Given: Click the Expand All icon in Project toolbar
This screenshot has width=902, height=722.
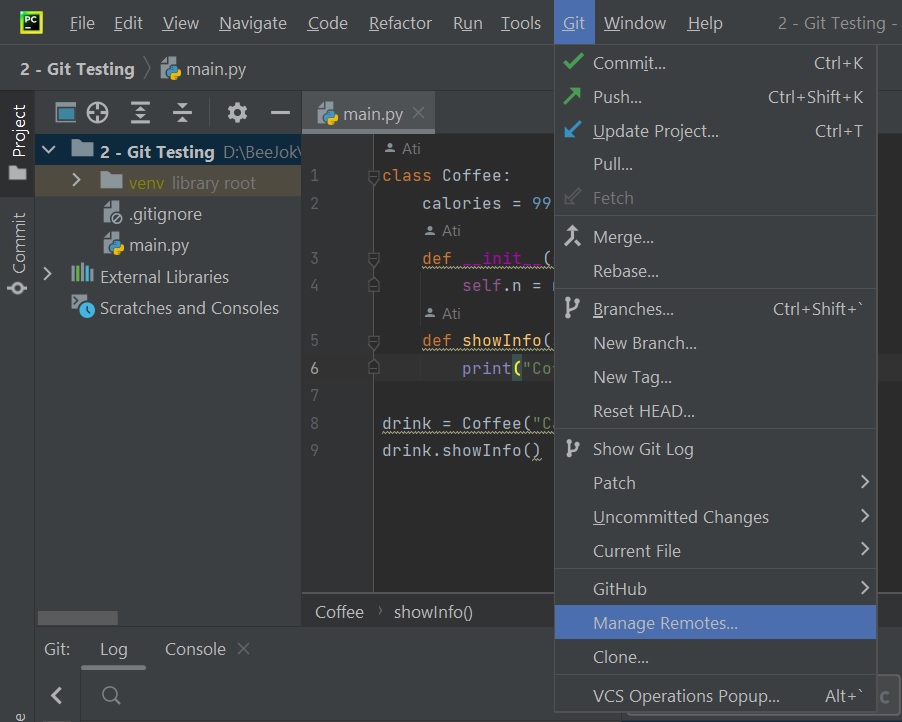Looking at the screenshot, I should 141,113.
